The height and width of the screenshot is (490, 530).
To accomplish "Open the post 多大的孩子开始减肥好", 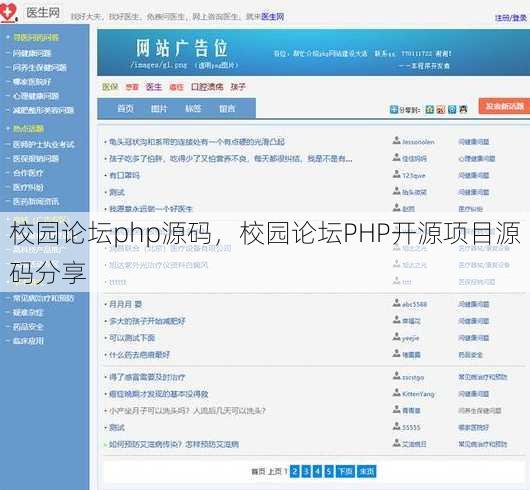I will 147,321.
